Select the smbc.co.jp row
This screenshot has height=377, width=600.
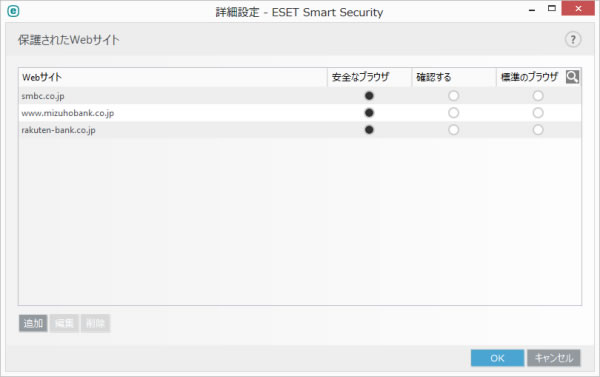point(300,96)
